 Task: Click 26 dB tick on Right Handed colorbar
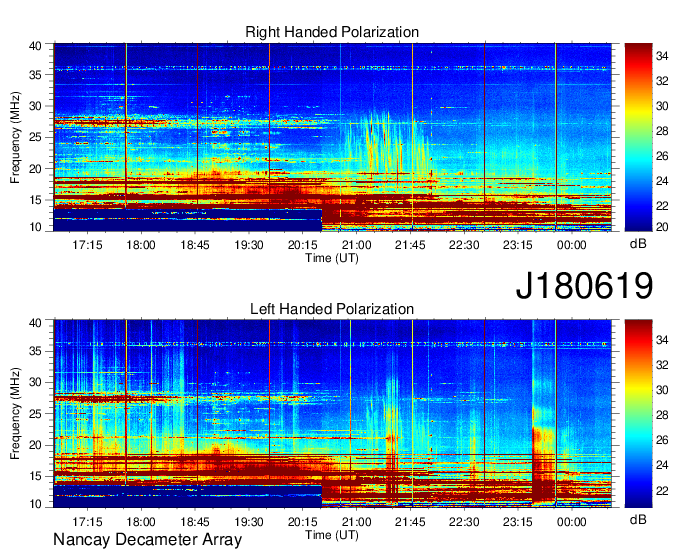pos(662,156)
